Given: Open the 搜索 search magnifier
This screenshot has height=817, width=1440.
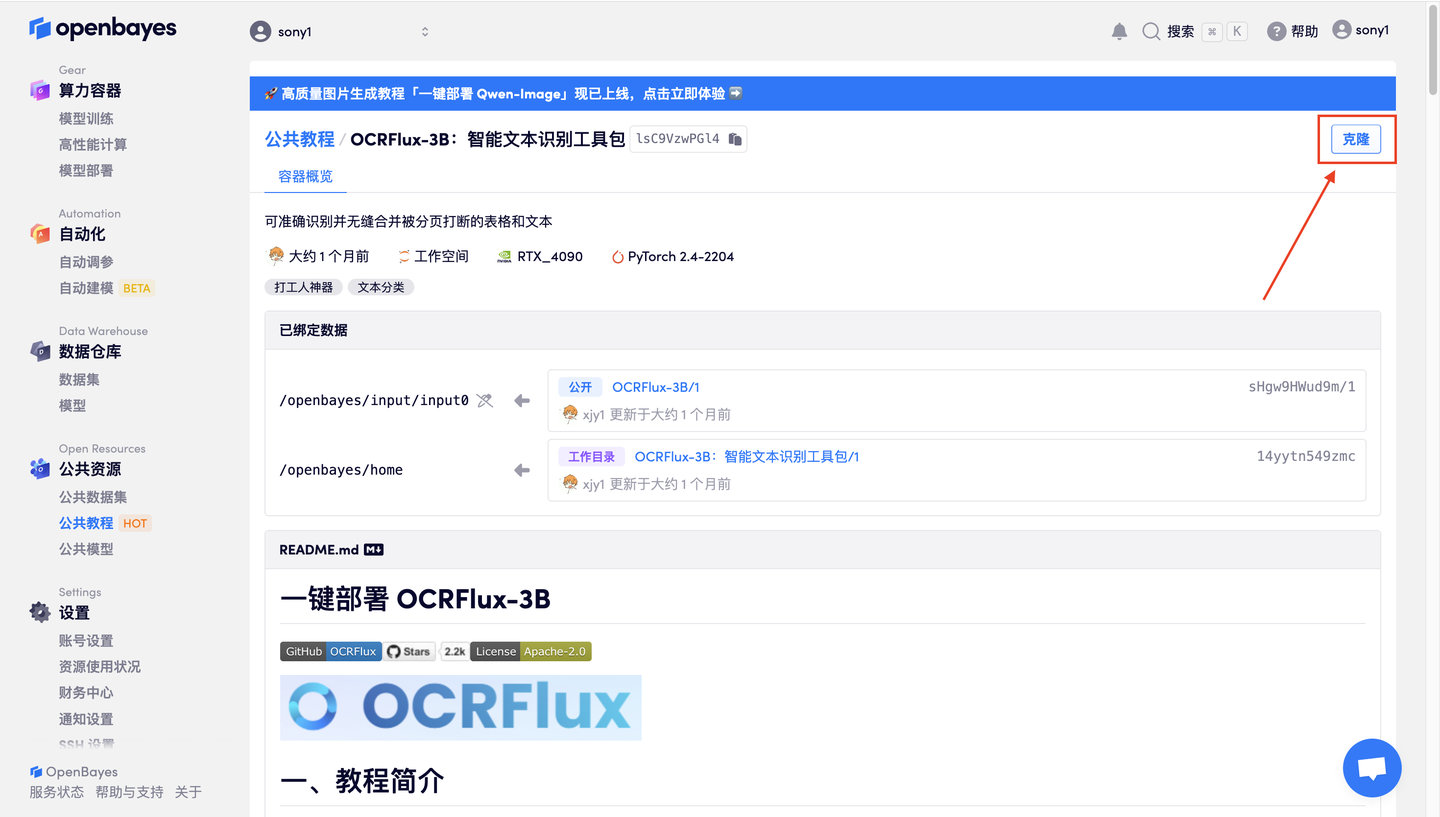Looking at the screenshot, I should (1150, 30).
